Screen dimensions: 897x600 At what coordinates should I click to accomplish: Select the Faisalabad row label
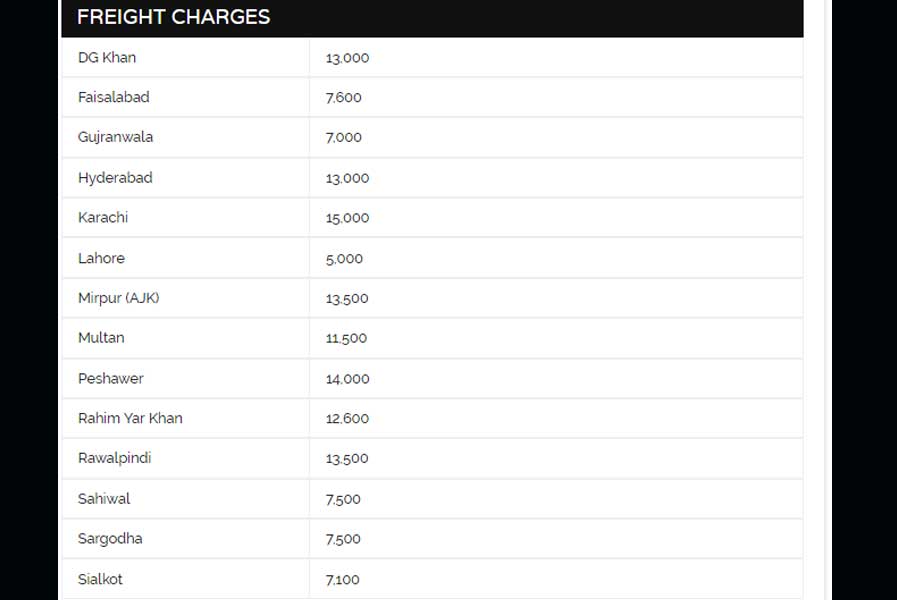[114, 97]
